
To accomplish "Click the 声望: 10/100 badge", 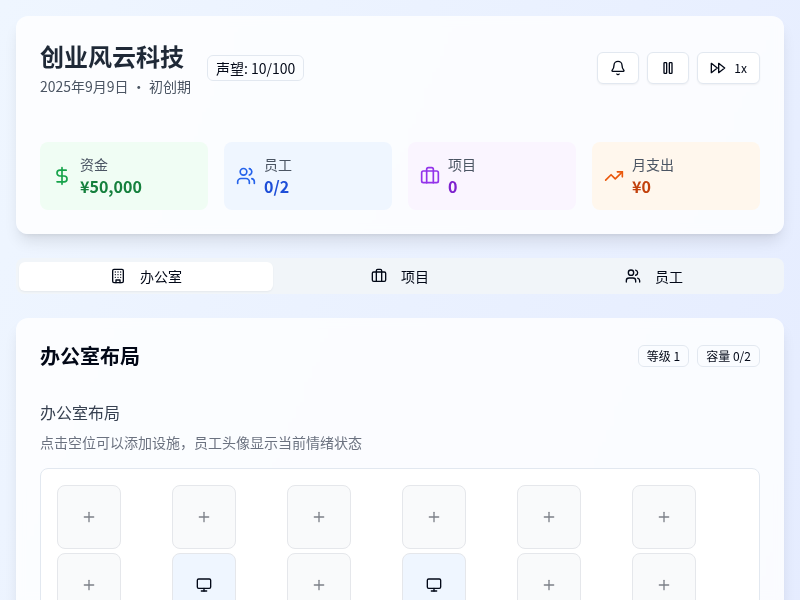I will click(x=256, y=68).
